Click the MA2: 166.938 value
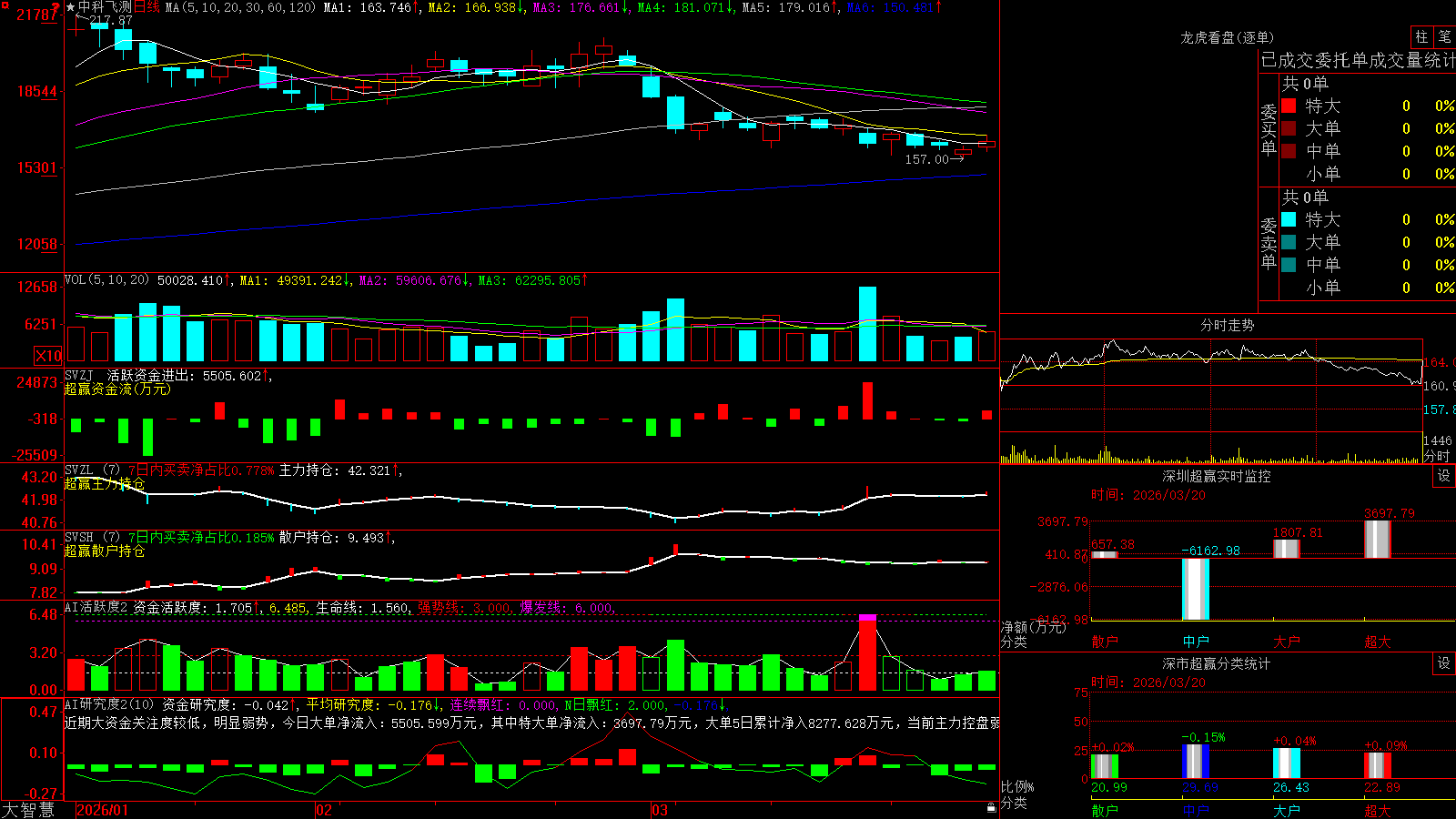 [x=476, y=7]
